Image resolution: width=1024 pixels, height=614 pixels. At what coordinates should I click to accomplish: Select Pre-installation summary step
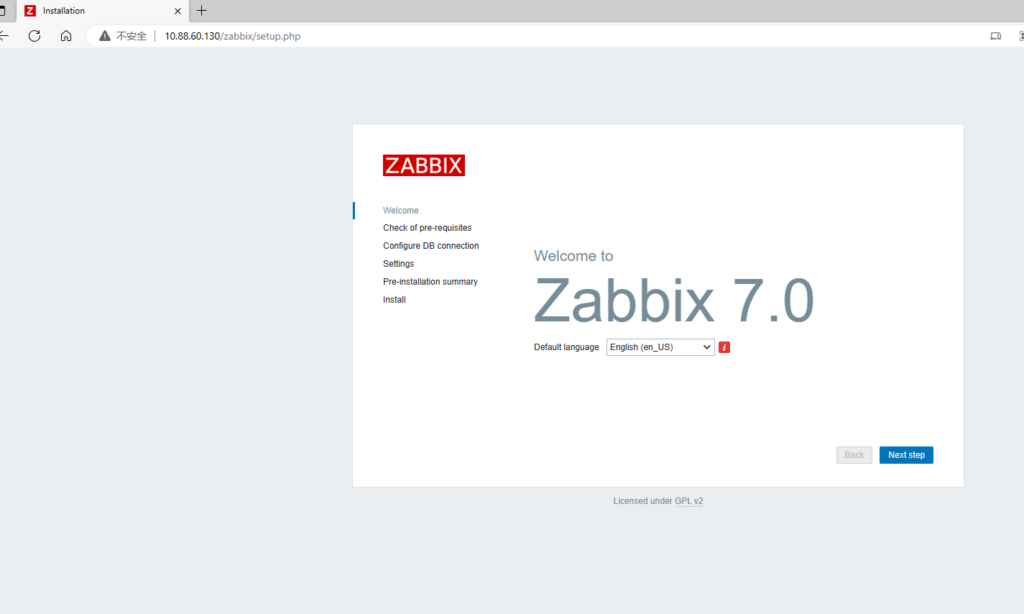430,282
